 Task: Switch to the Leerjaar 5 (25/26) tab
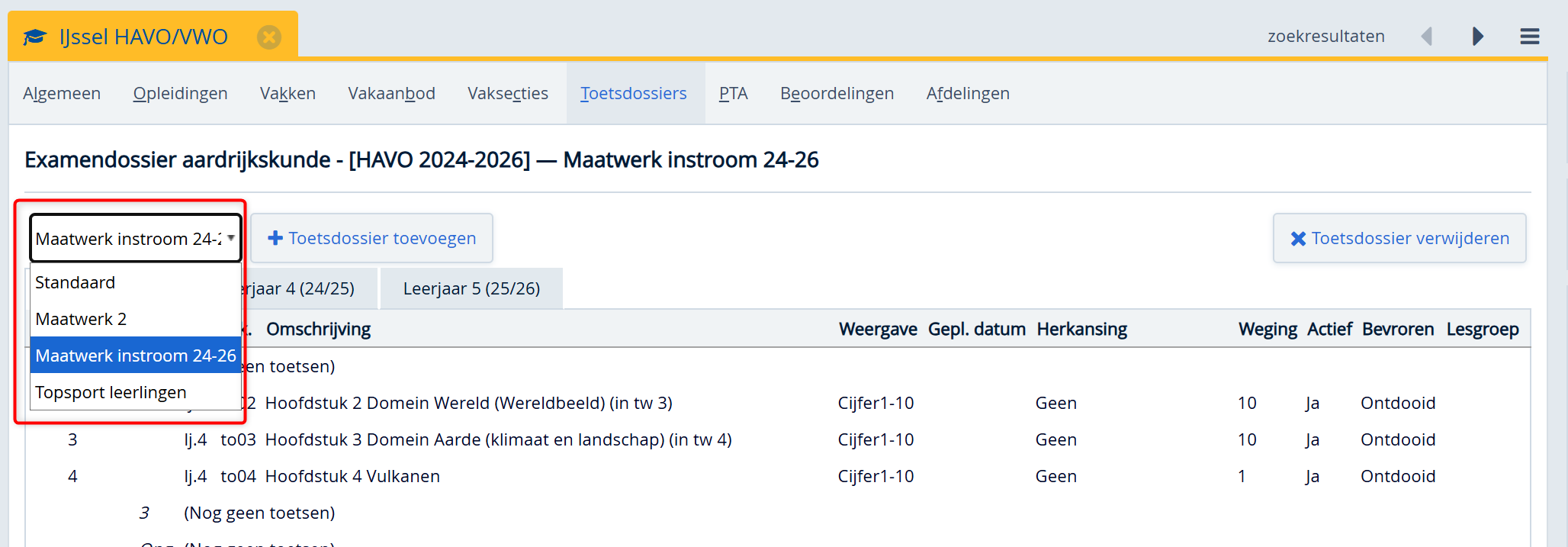pyautogui.click(x=471, y=288)
